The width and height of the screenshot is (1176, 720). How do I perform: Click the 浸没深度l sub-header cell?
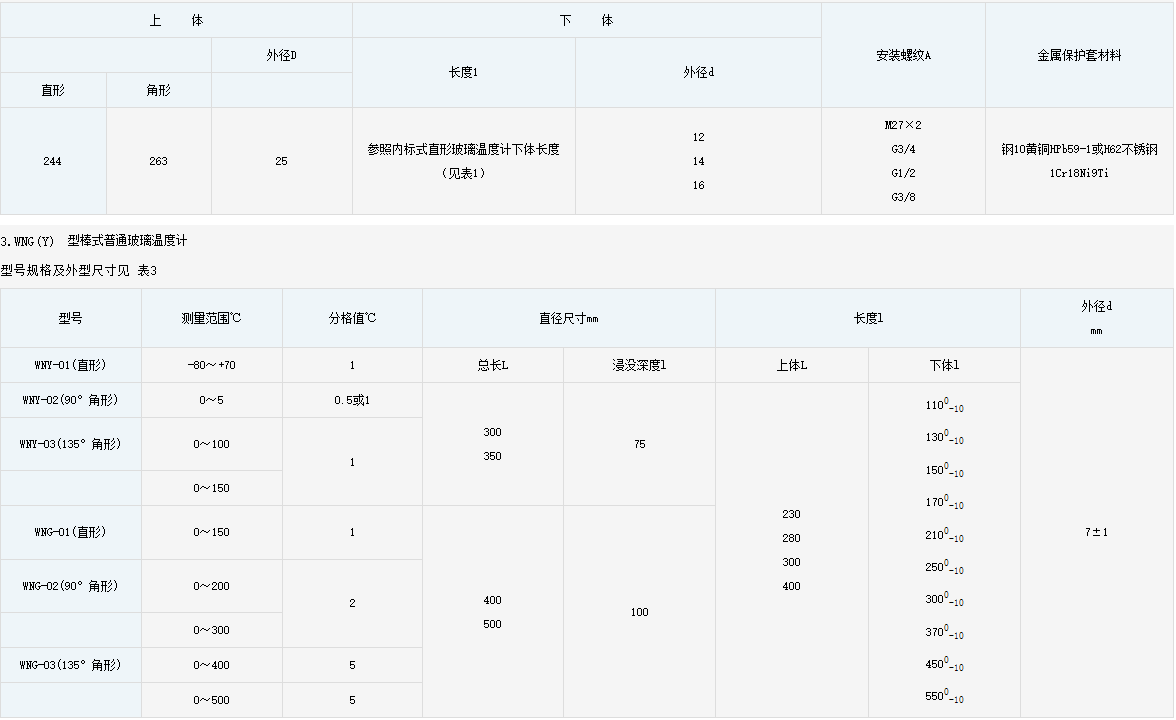639,365
